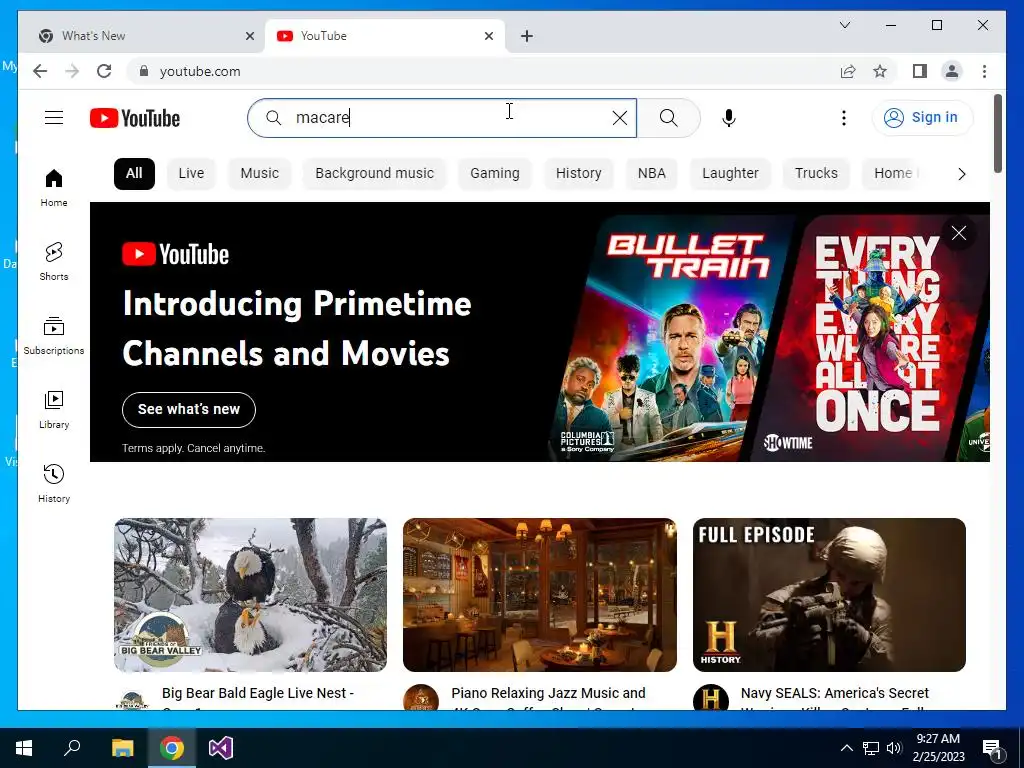Close the What's New tab
This screenshot has width=1024, height=768.
(x=249, y=36)
